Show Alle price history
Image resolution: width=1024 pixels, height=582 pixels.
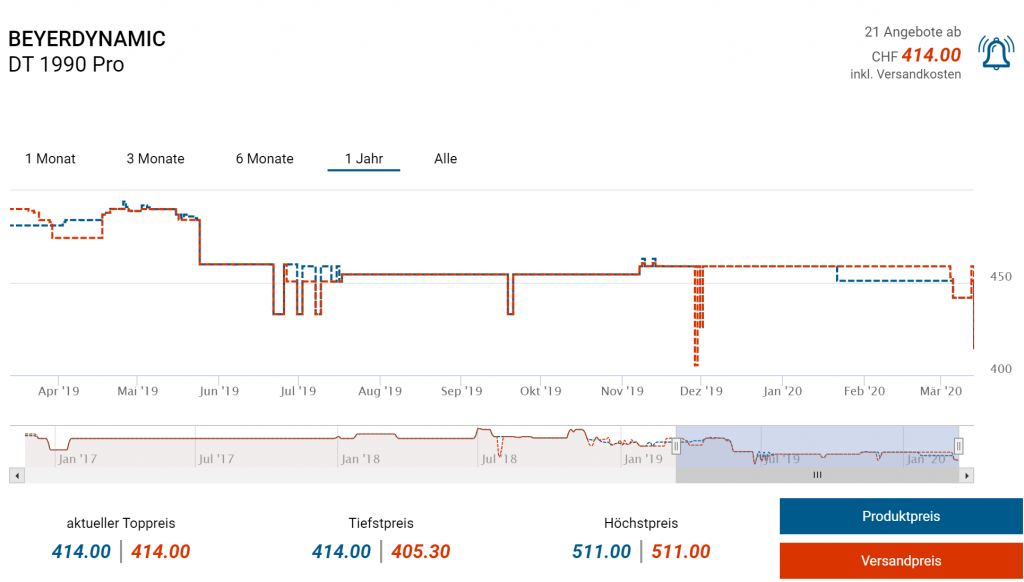[445, 159]
